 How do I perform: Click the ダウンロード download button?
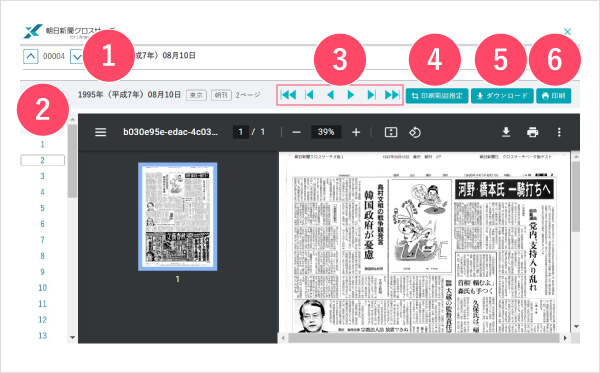(502, 96)
